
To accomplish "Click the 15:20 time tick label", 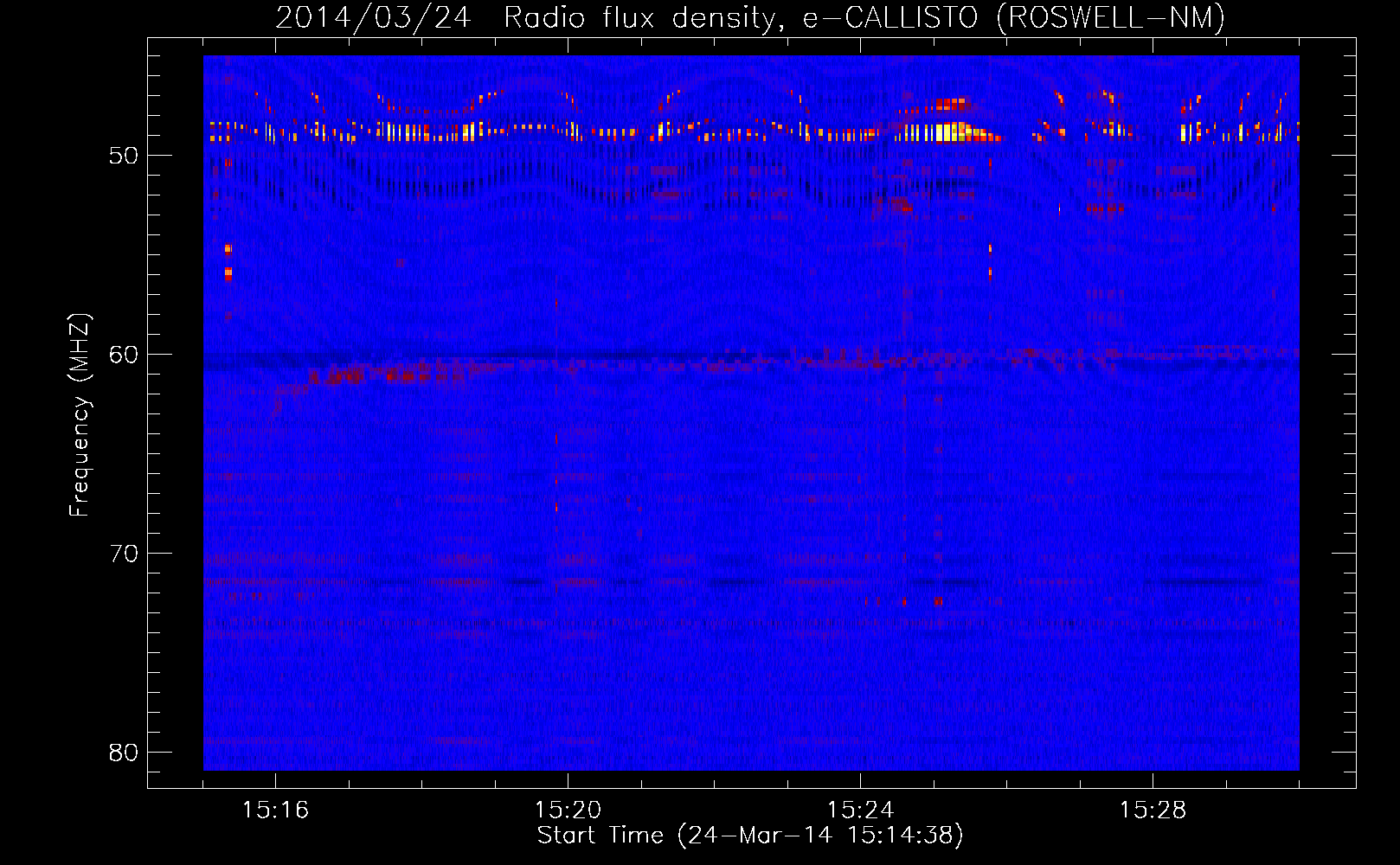I will tap(568, 810).
